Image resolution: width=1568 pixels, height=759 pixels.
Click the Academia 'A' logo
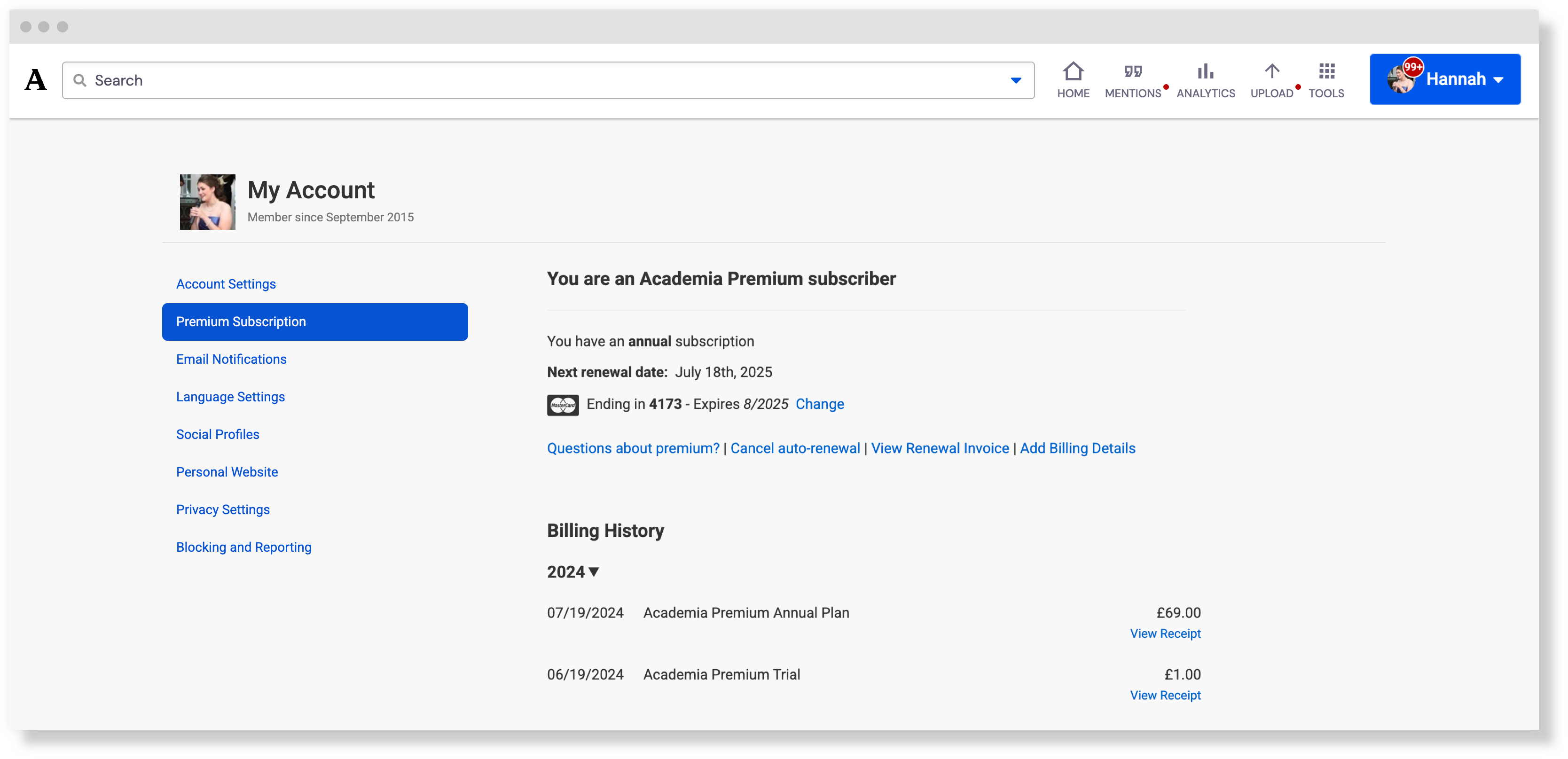[x=35, y=80]
